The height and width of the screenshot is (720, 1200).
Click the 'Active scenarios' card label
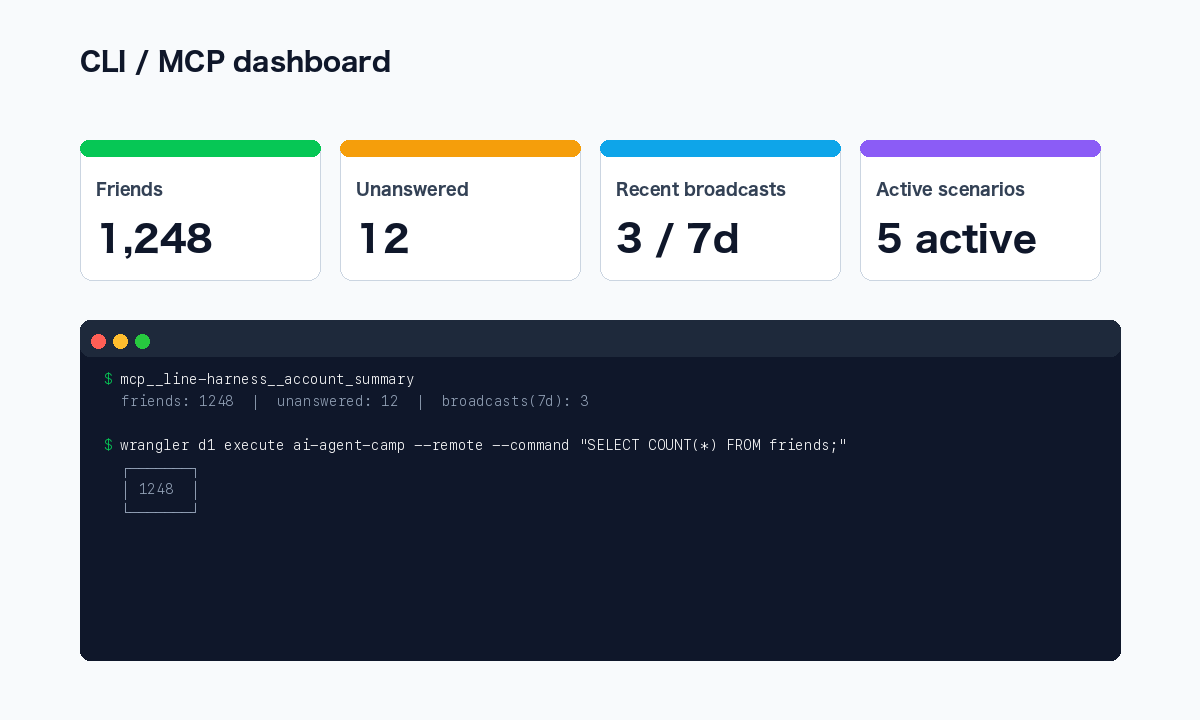click(x=950, y=190)
